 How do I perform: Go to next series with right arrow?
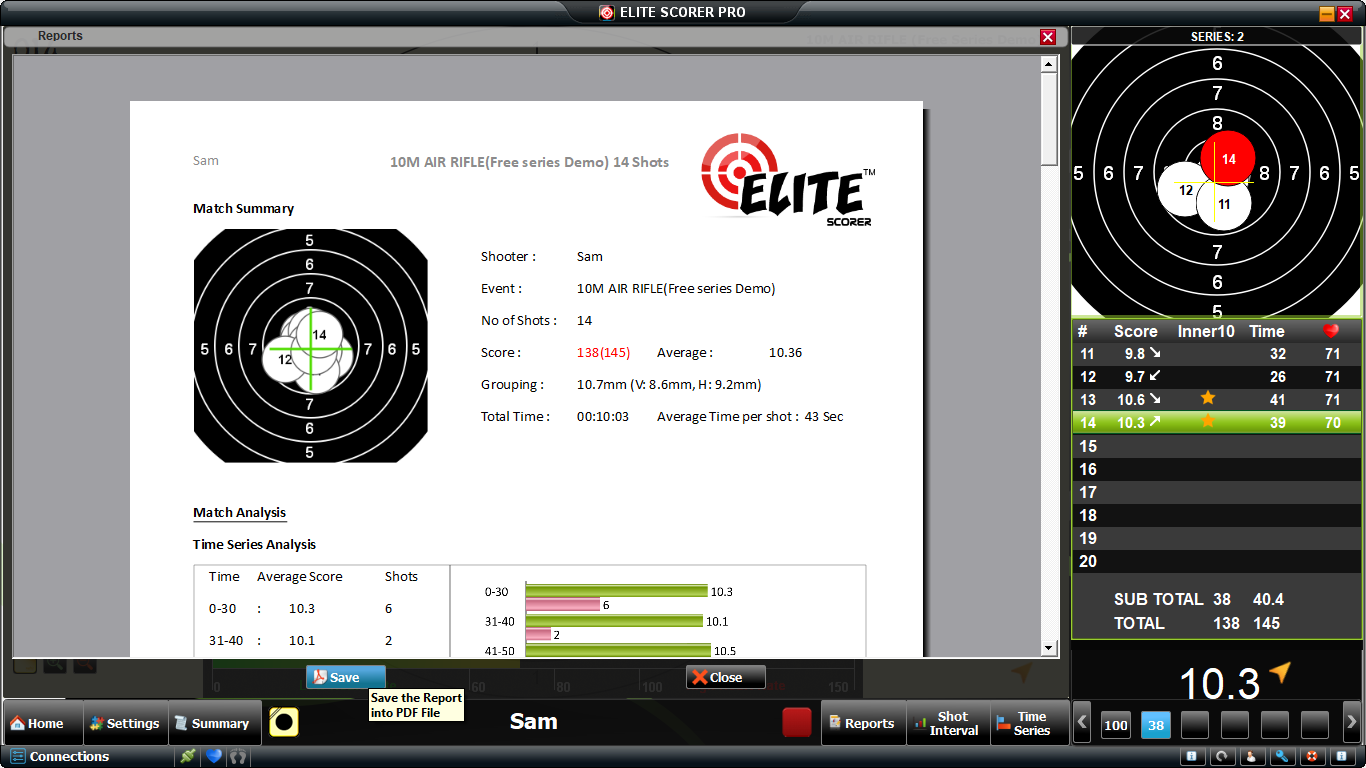pos(1352,722)
